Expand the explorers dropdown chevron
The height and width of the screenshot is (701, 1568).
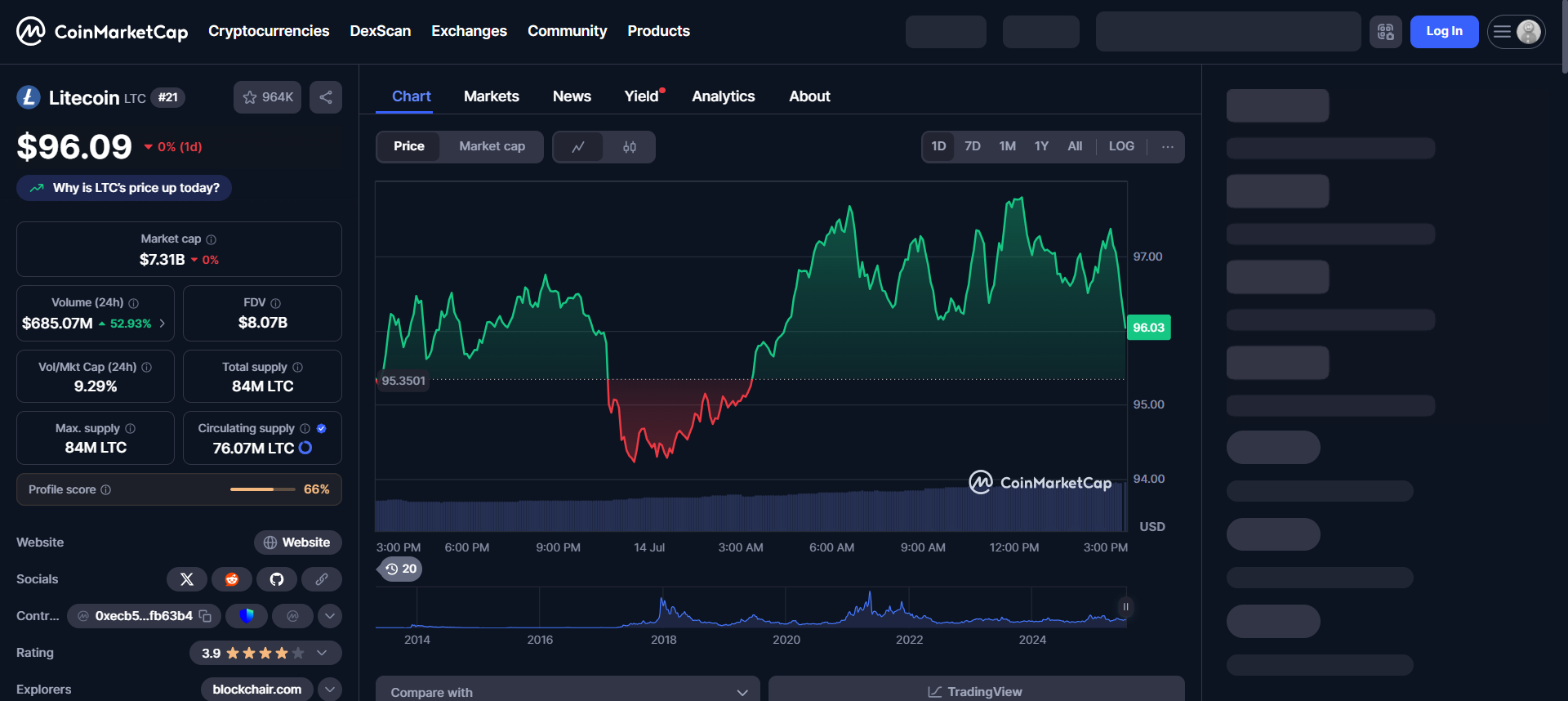click(330, 690)
